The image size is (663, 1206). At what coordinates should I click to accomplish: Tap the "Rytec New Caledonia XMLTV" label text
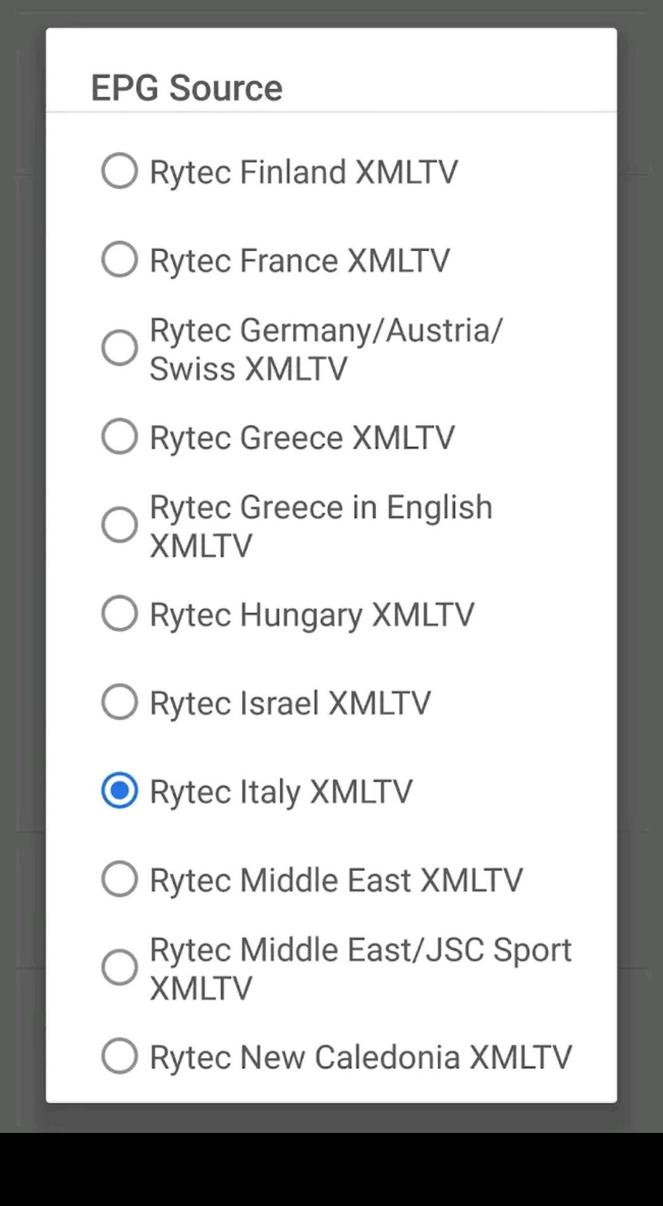pos(360,1057)
